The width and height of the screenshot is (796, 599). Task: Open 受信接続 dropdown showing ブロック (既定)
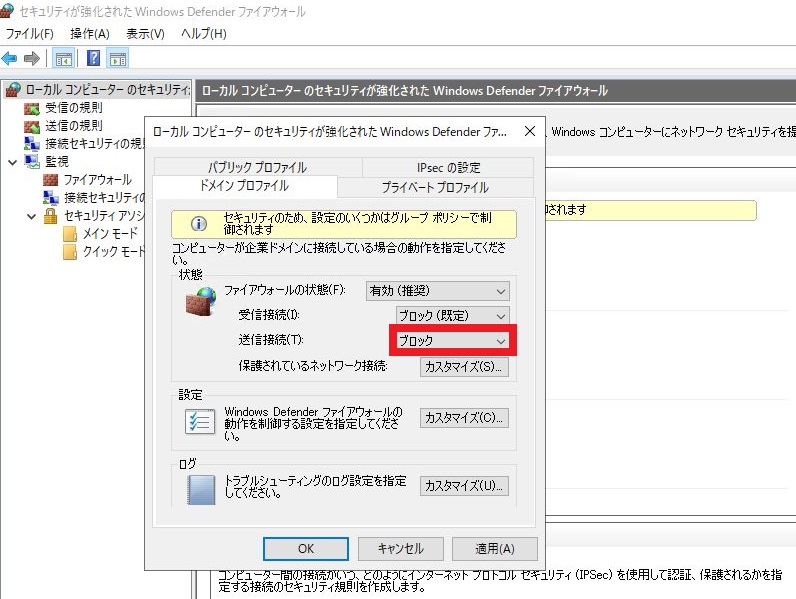452,316
